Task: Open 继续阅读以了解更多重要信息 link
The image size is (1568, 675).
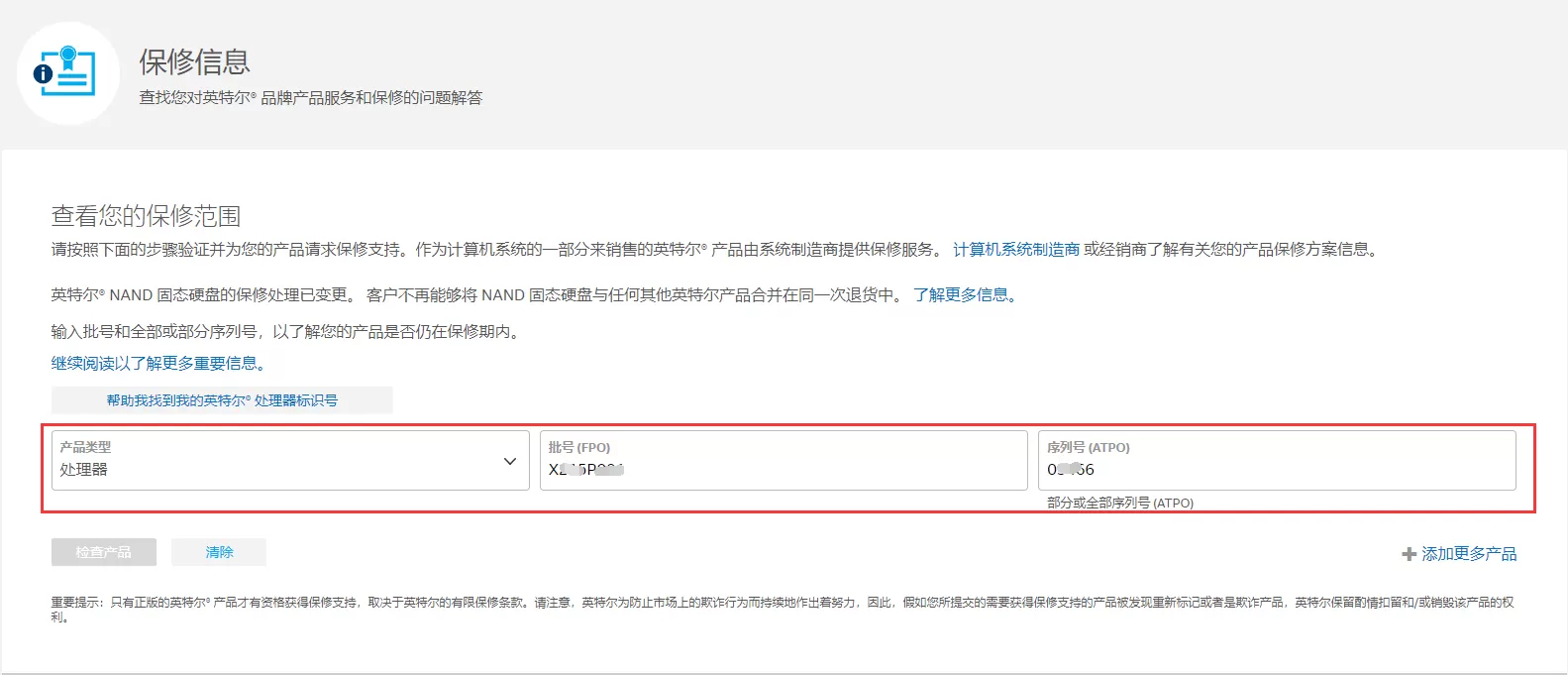Action: (x=158, y=364)
